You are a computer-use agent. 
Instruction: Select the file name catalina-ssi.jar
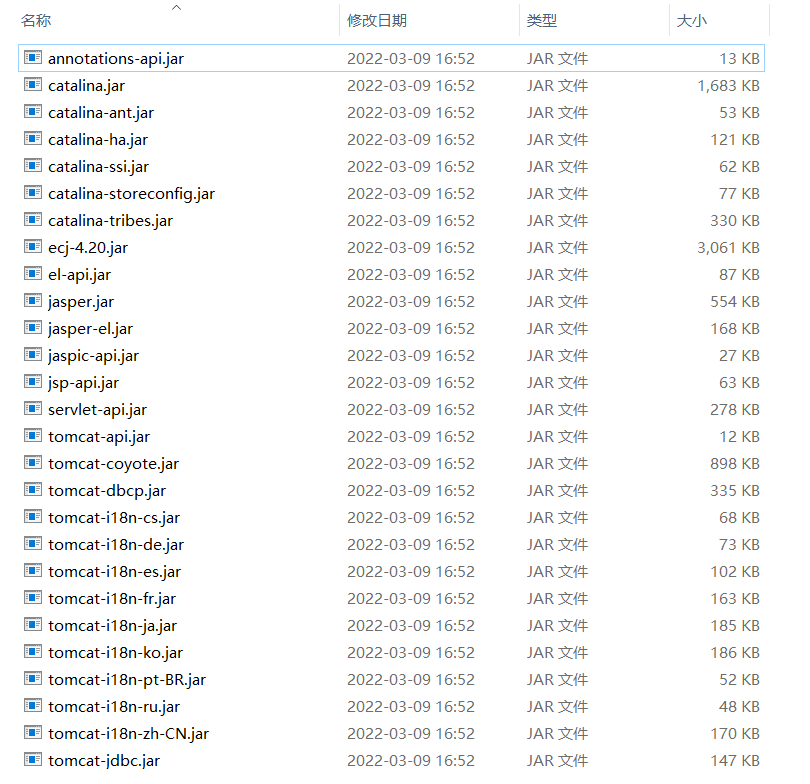[x=98, y=166]
